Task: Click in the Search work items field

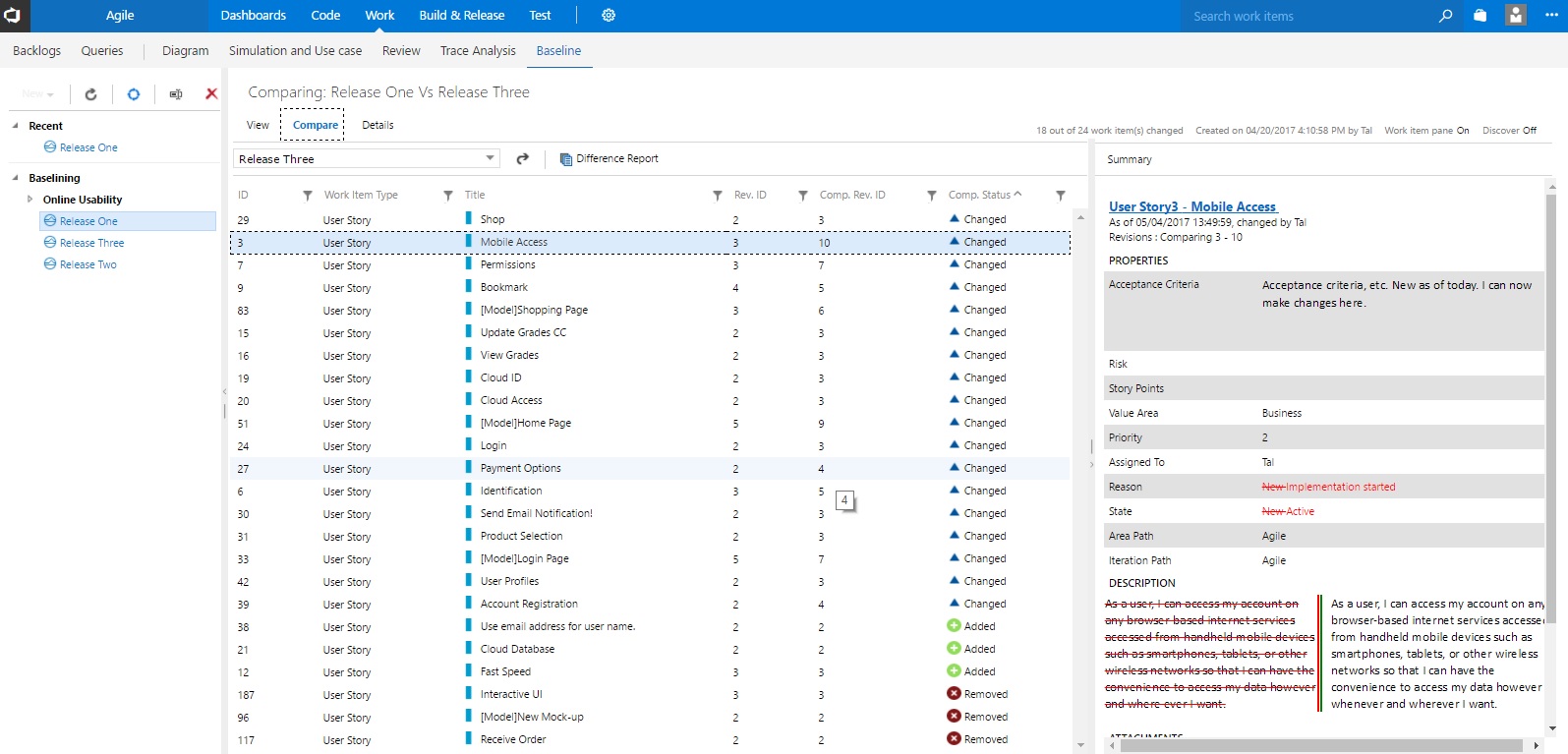Action: tap(1307, 16)
